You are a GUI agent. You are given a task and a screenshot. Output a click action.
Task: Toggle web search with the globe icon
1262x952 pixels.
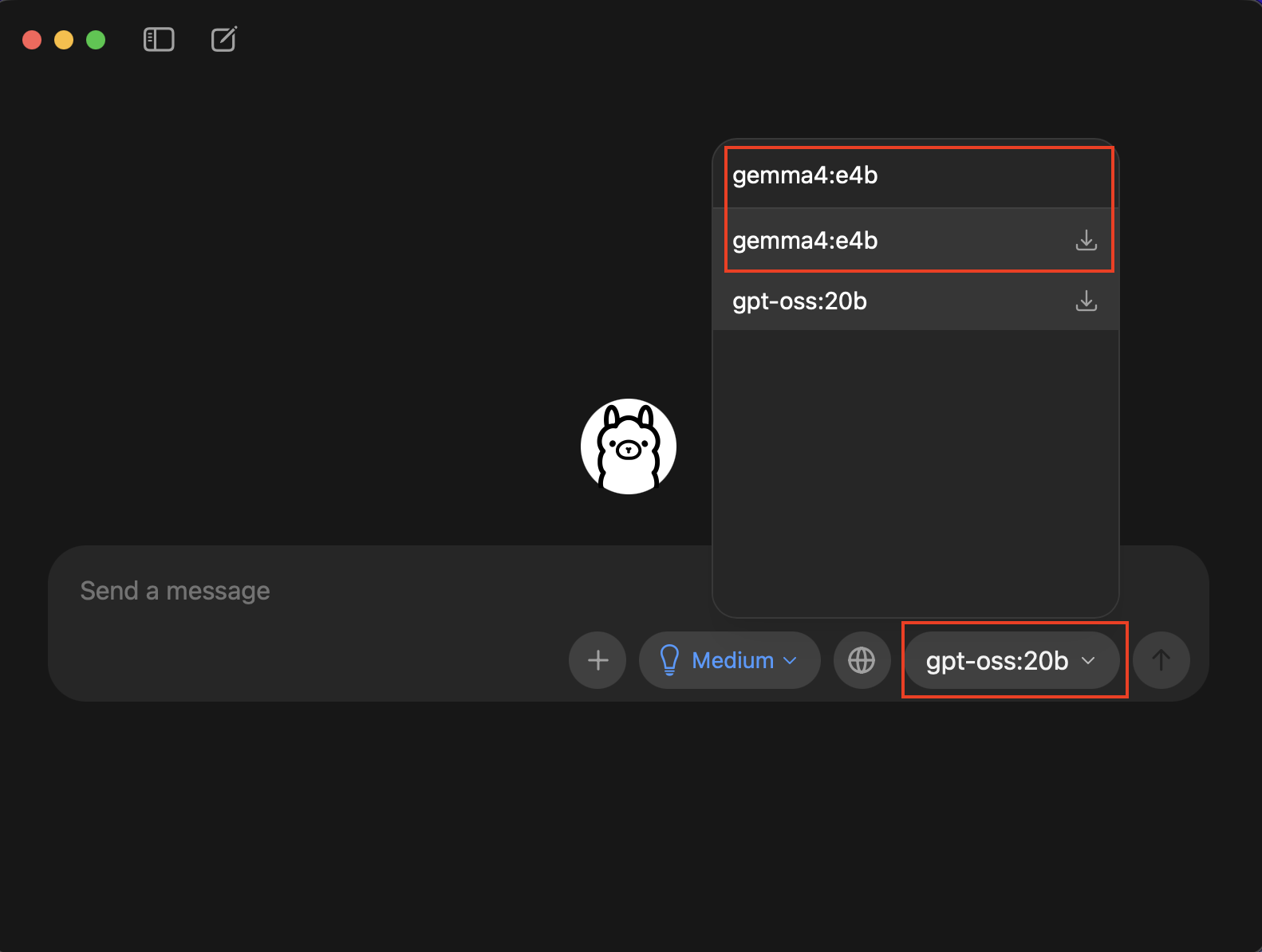click(x=862, y=660)
